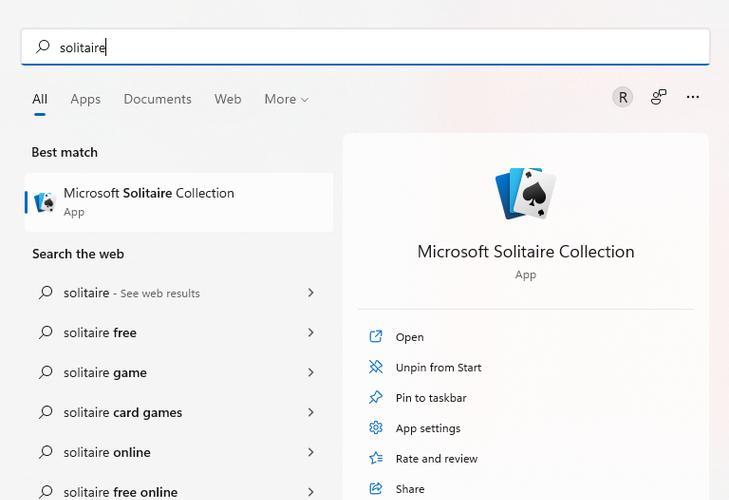729x500 pixels.
Task: Switch to the Apps tab
Action: (x=86, y=99)
